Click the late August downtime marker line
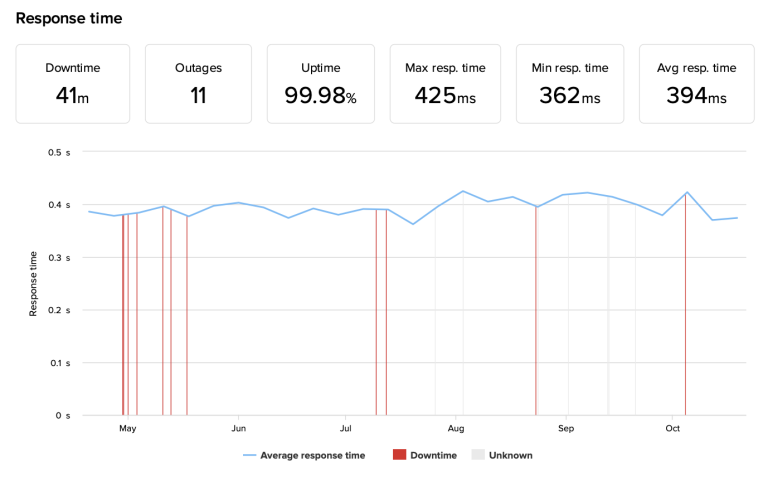The image size is (768, 477). 536,310
